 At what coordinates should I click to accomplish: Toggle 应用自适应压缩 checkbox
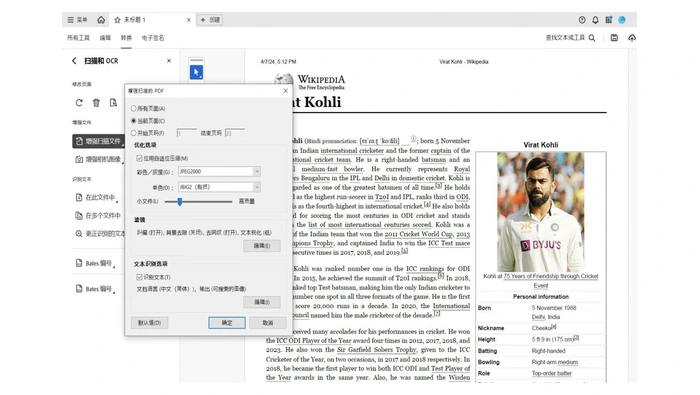(x=139, y=158)
